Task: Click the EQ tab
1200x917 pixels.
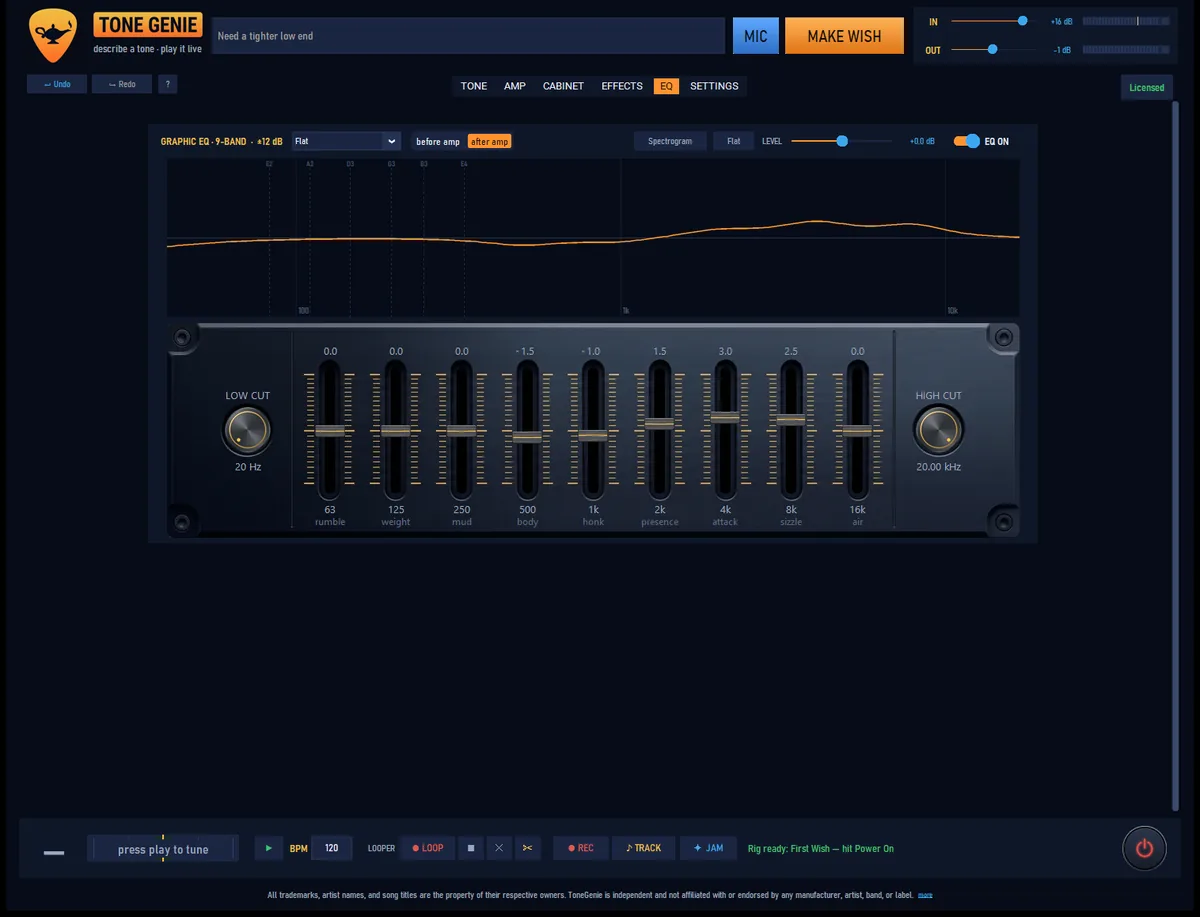Action: pyautogui.click(x=666, y=86)
